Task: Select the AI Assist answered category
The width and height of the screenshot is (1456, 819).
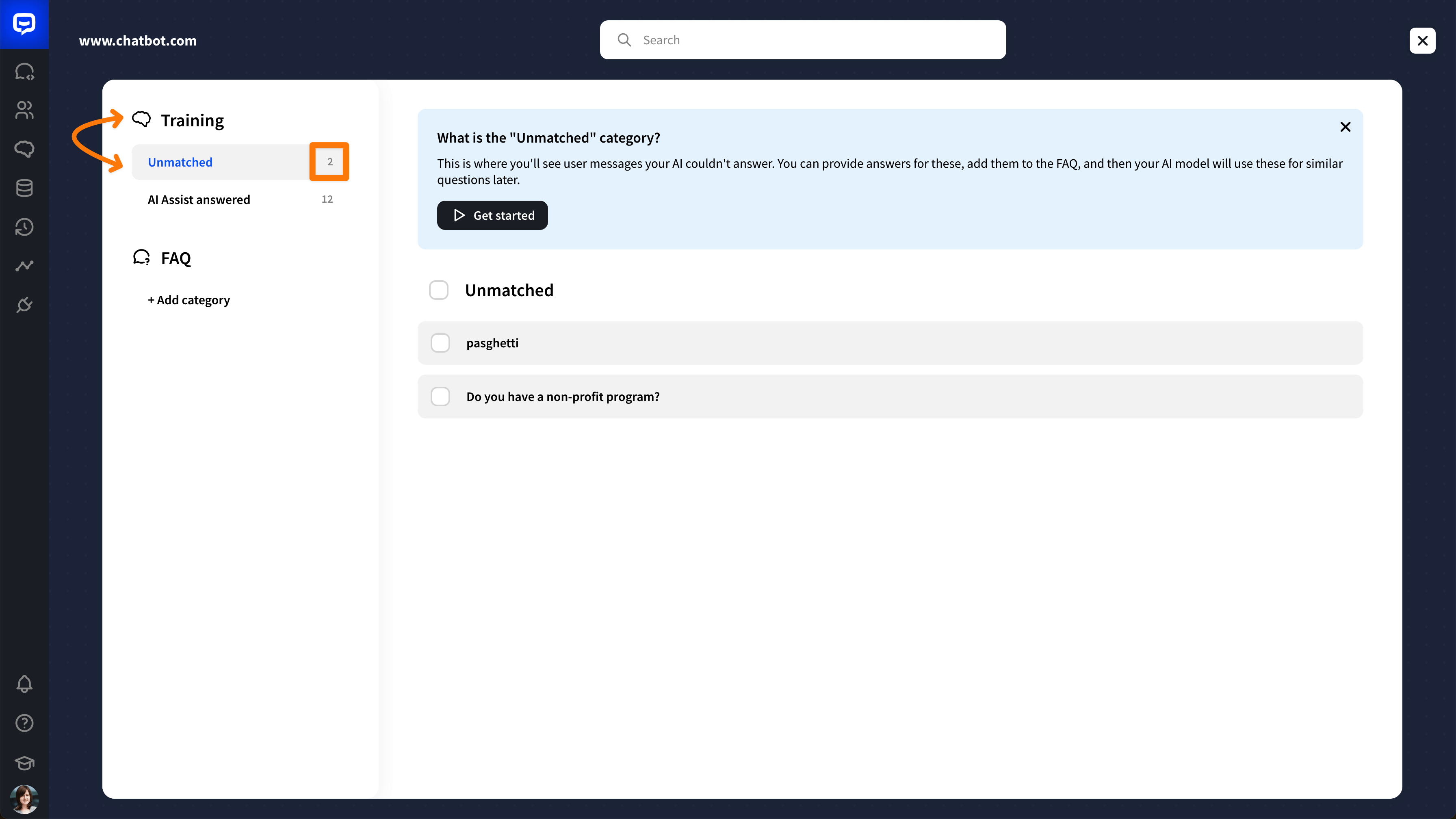Action: pos(240,199)
